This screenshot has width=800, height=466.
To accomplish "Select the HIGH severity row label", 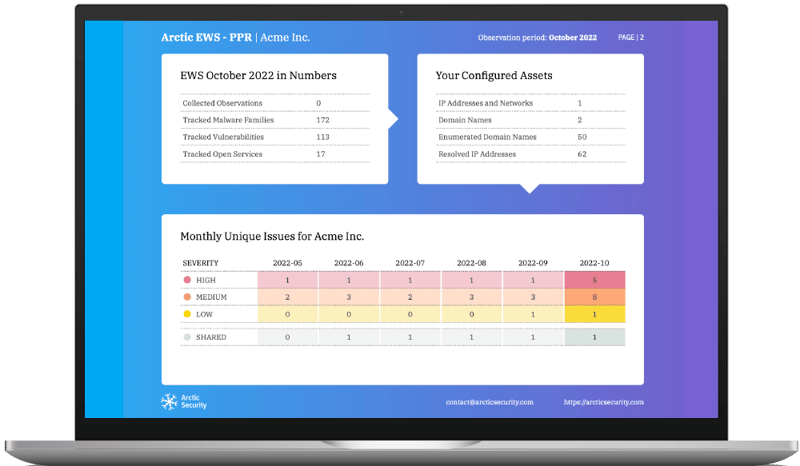I will pos(206,280).
